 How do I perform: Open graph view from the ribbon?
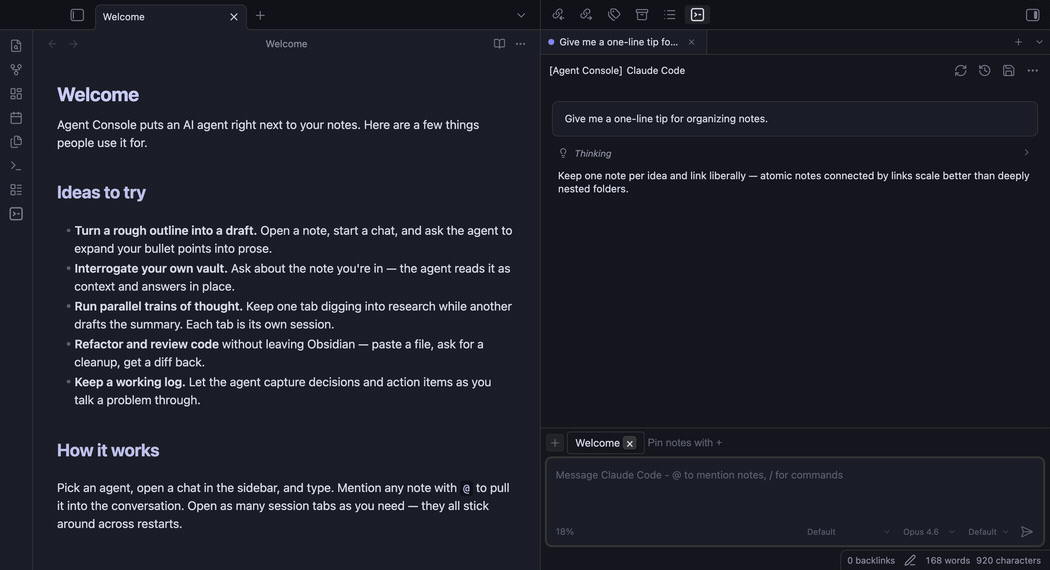[x=16, y=70]
